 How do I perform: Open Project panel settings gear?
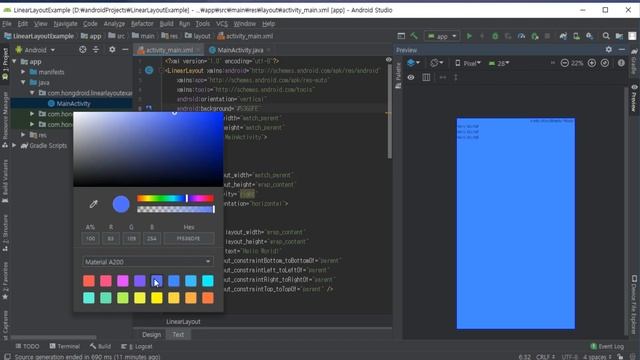coord(112,50)
